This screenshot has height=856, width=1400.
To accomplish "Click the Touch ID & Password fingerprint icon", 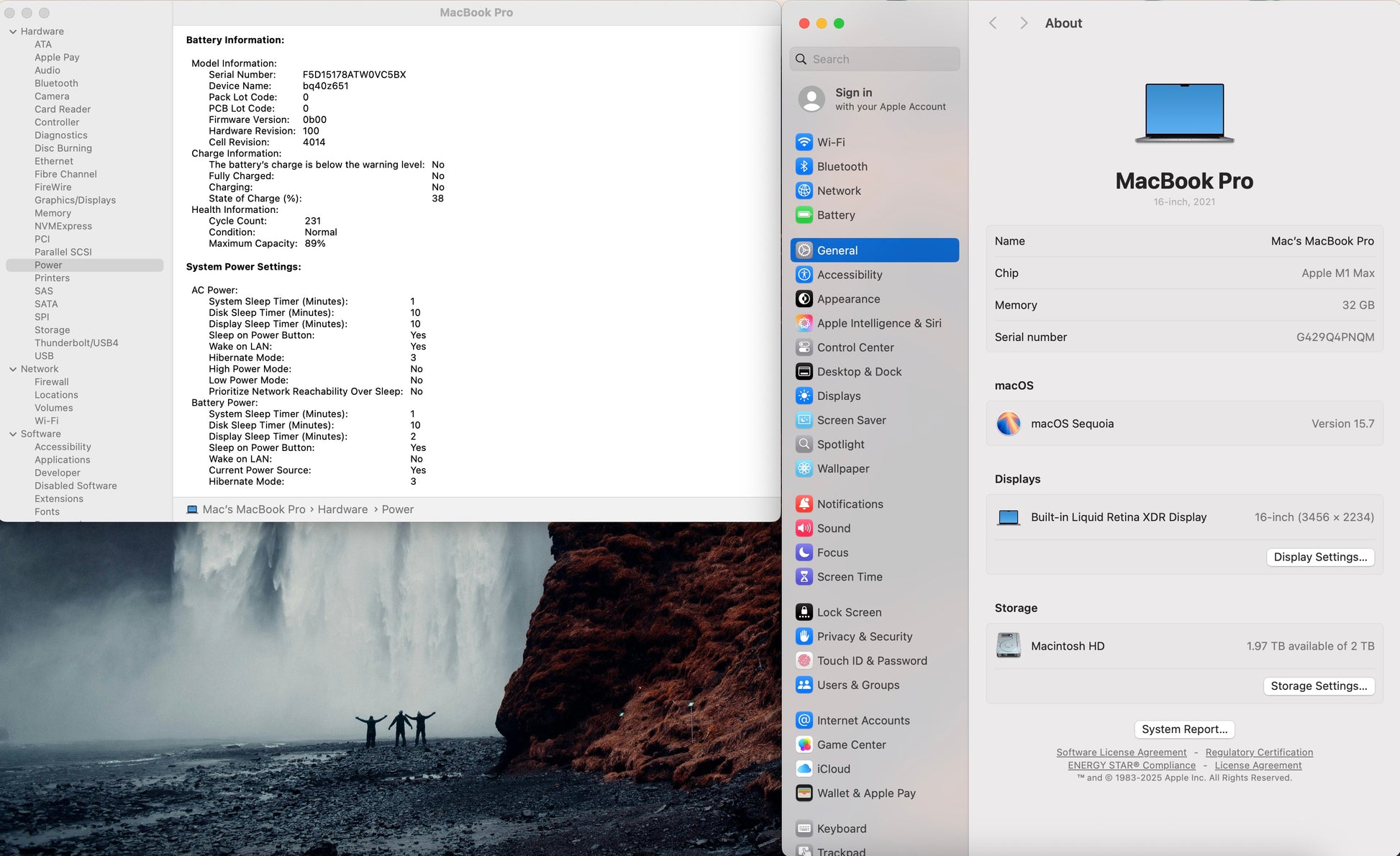I will [x=804, y=661].
